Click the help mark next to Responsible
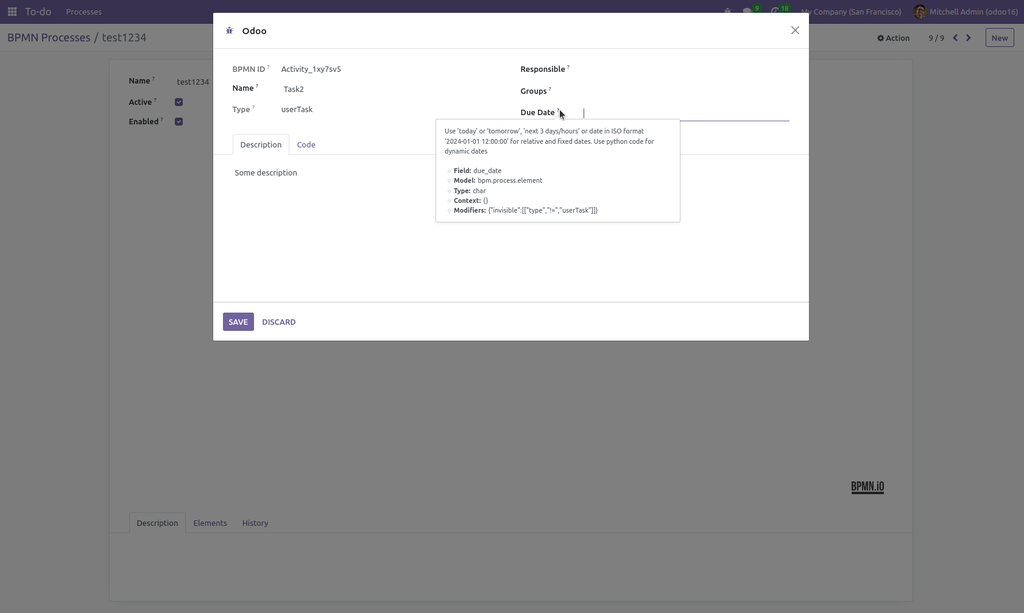The width and height of the screenshot is (1024, 613). 568,67
